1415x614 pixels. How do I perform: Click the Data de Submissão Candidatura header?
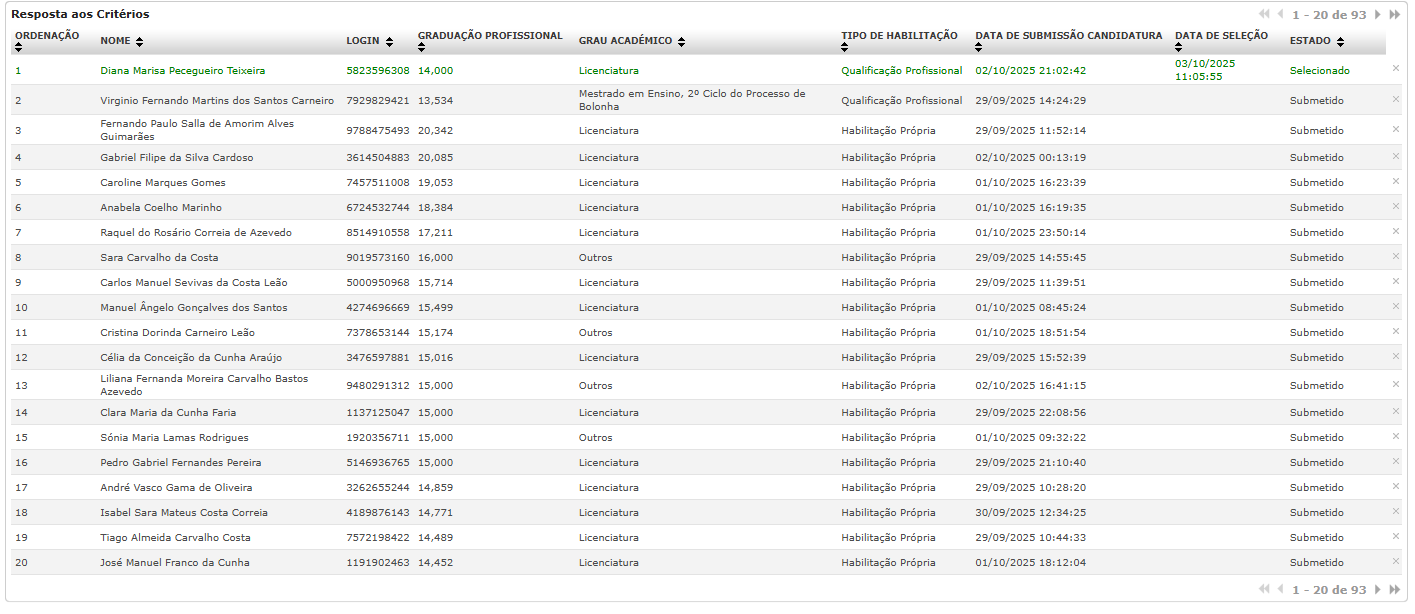[1068, 36]
